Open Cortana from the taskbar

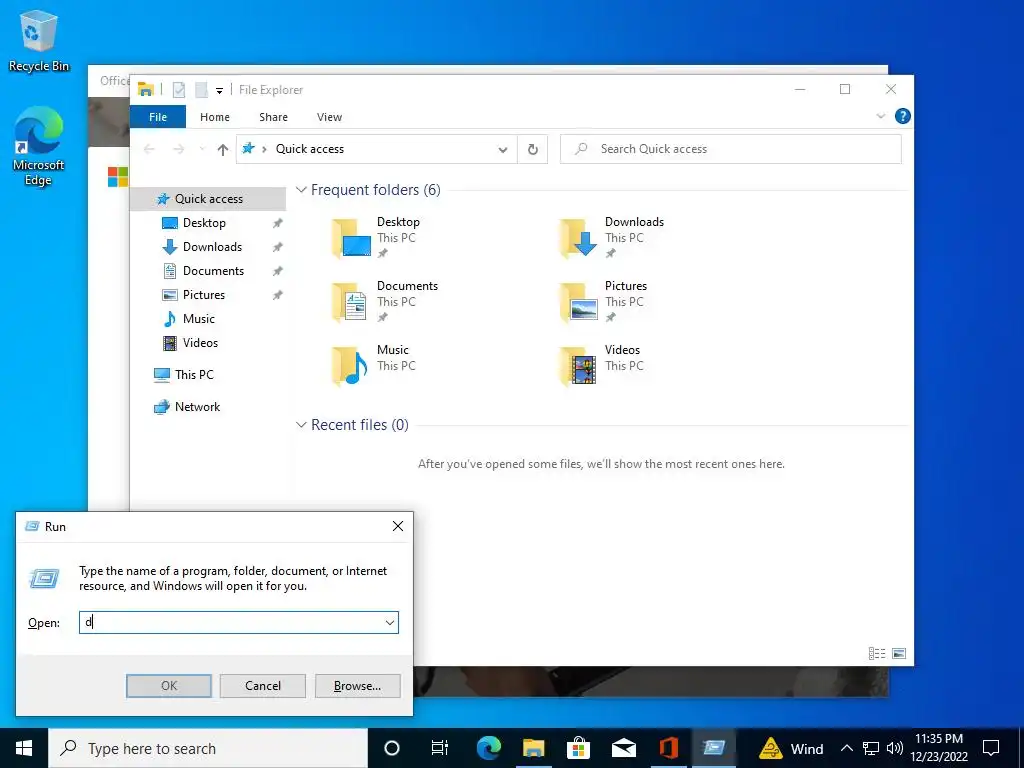(392, 748)
